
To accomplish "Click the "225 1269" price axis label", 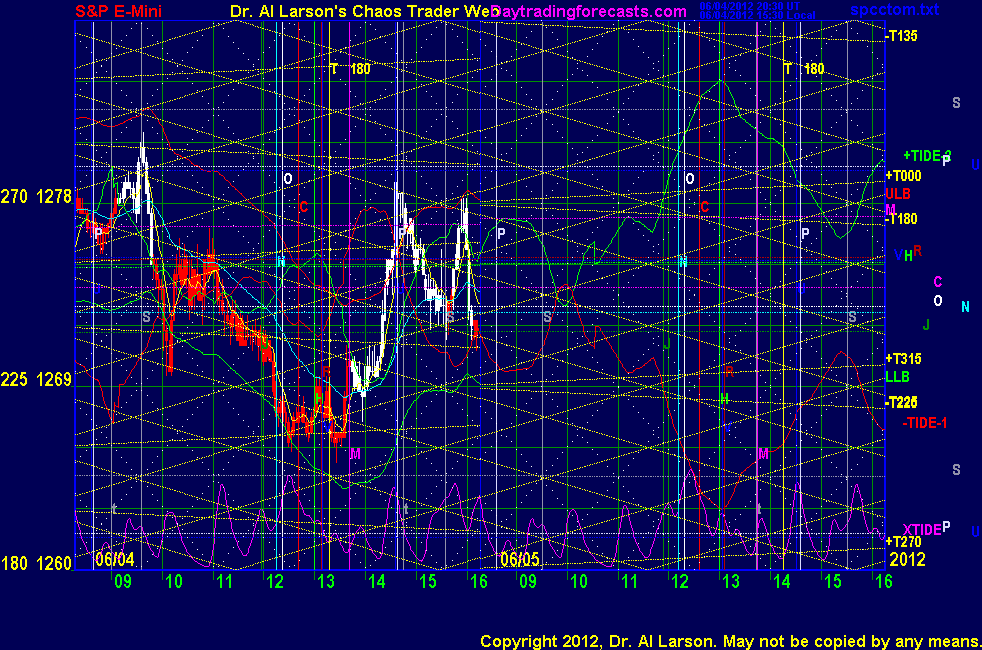I will (x=36, y=379).
